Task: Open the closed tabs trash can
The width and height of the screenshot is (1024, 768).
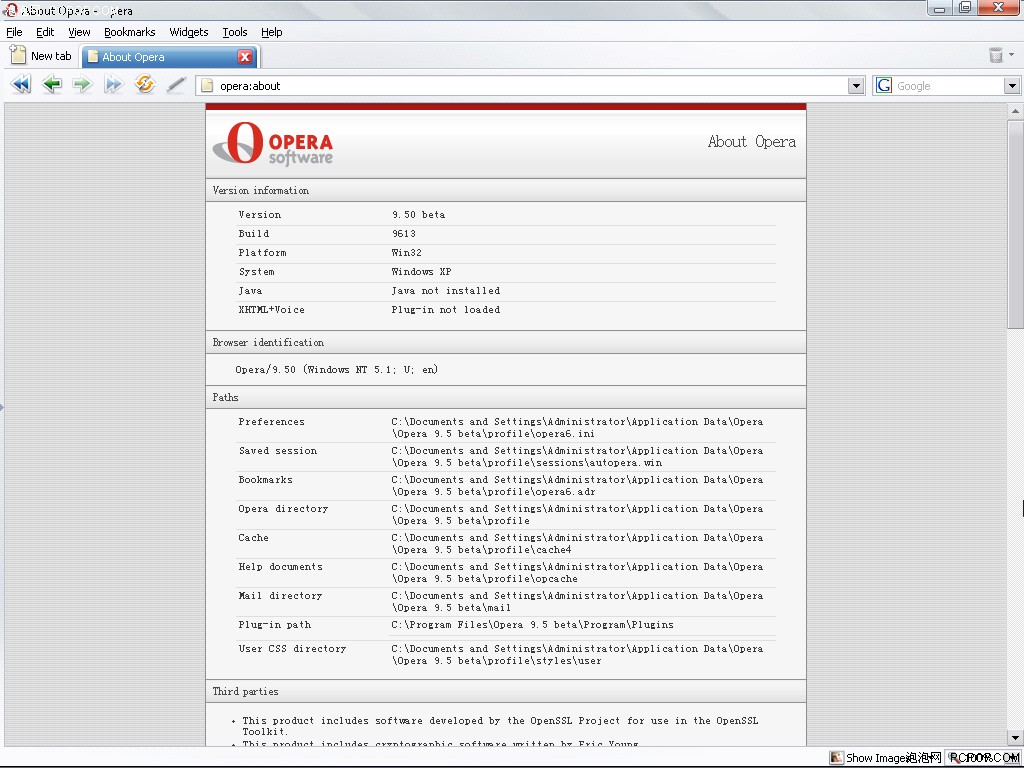Action: 995,55
